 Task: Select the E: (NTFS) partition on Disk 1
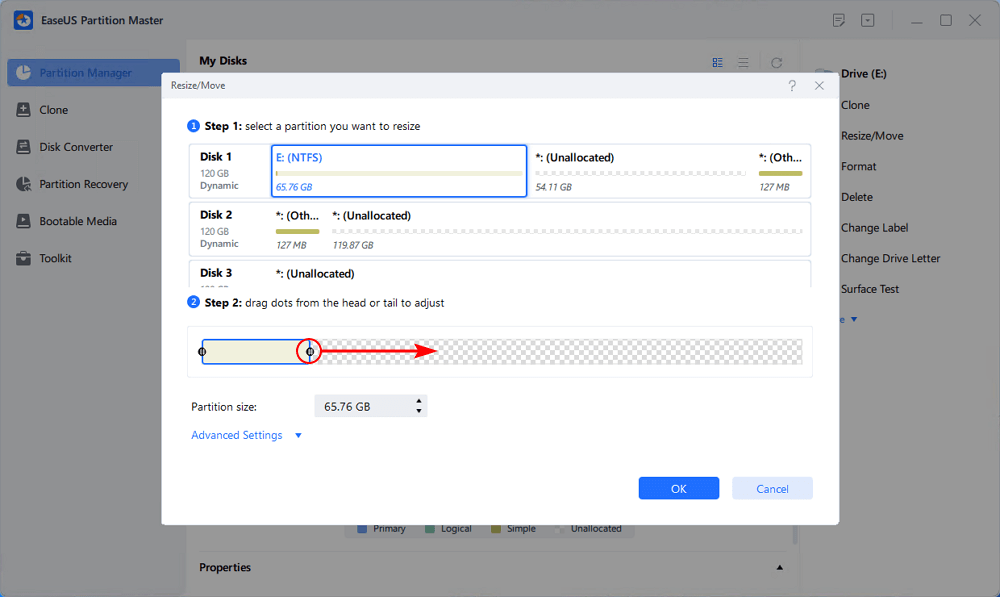click(x=399, y=171)
